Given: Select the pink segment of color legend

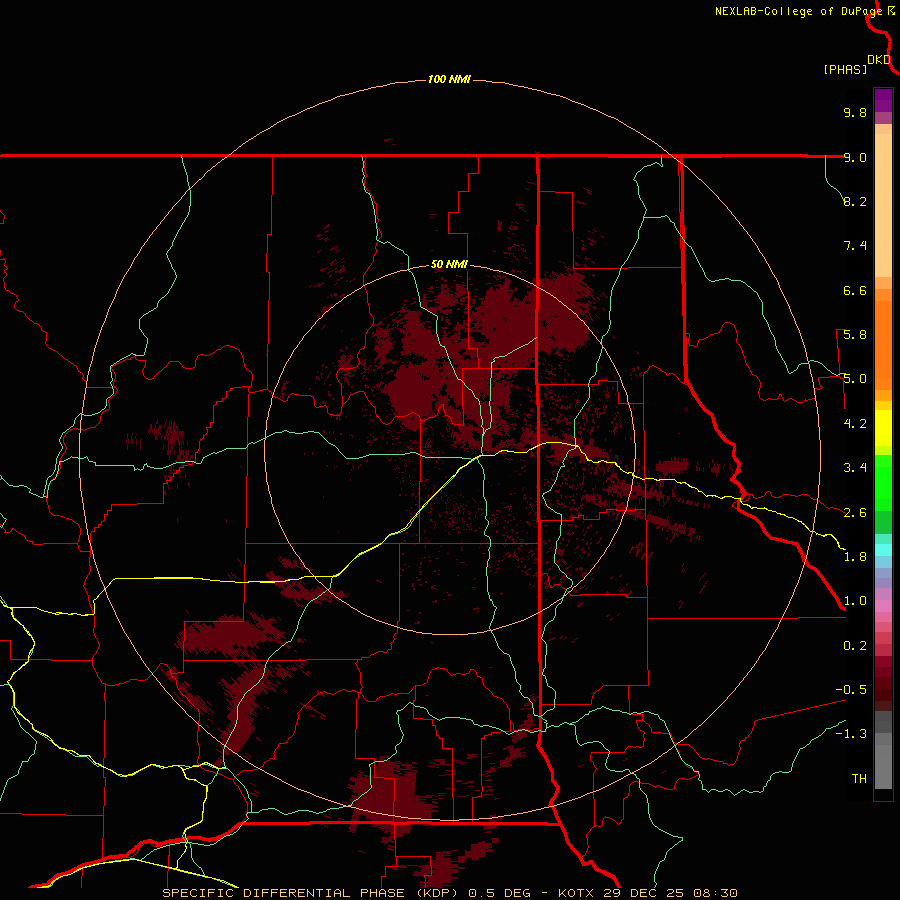Looking at the screenshot, I should click(883, 606).
